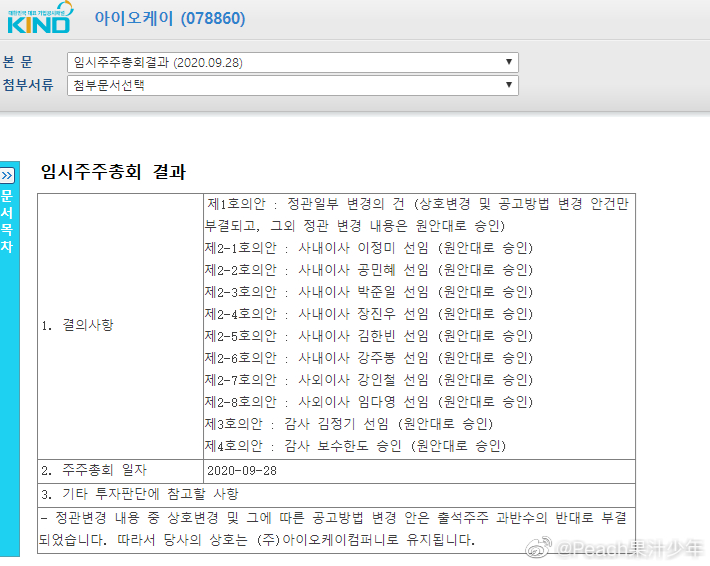Select line 제2-5호의안 사내이사 김한빈 선임
Screen dimensions: 710x566
pos(369,336)
